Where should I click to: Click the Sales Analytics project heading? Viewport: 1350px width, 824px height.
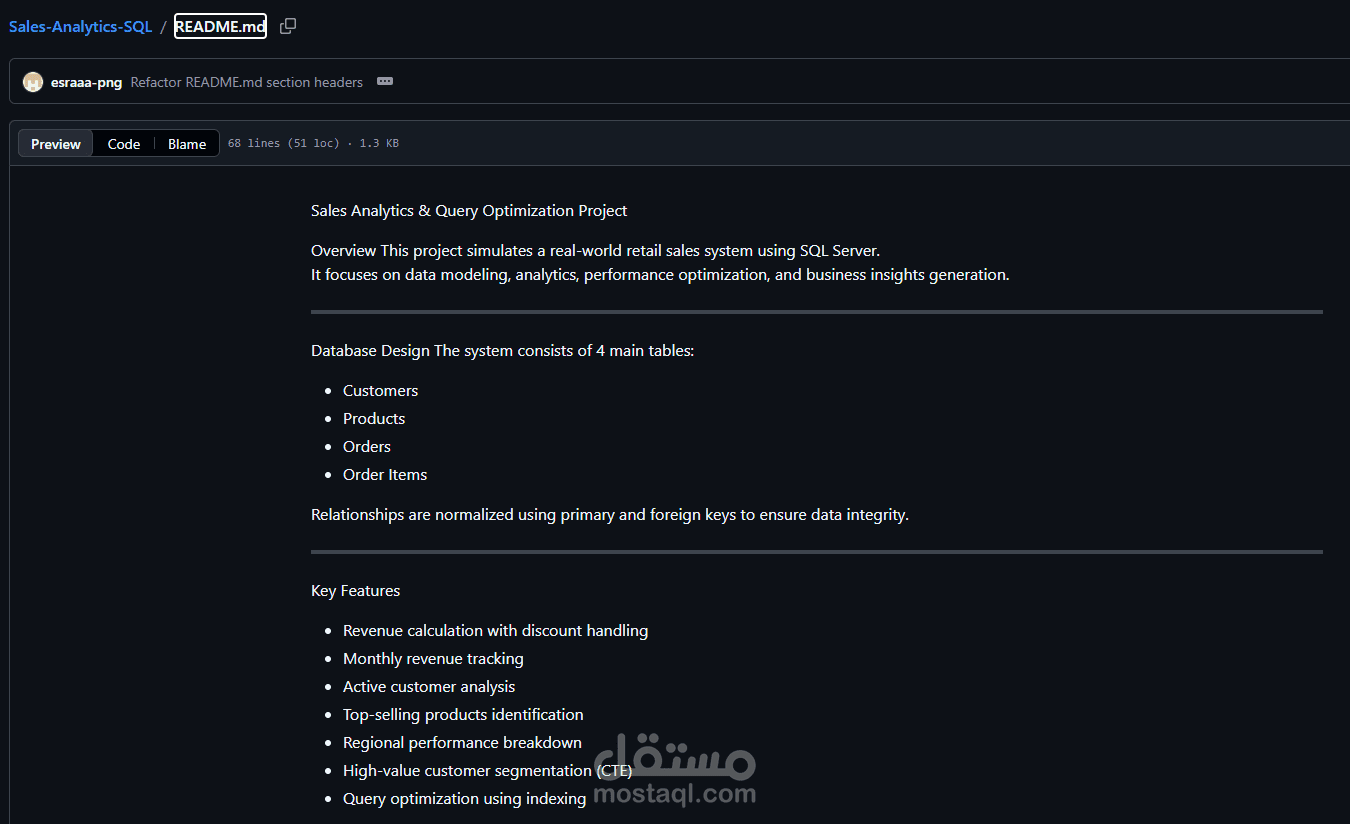coord(469,211)
